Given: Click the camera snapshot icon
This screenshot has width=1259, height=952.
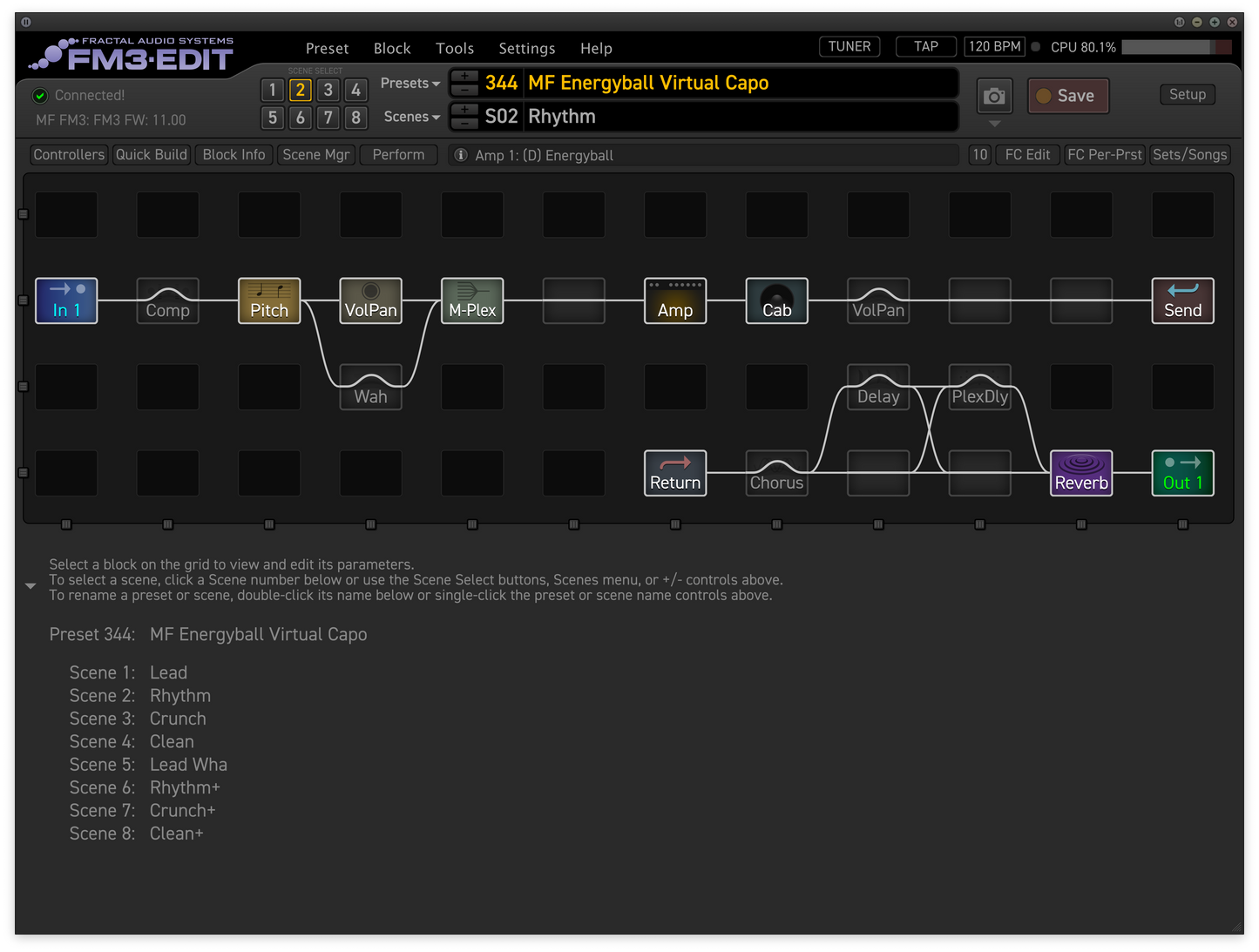Looking at the screenshot, I should [994, 97].
